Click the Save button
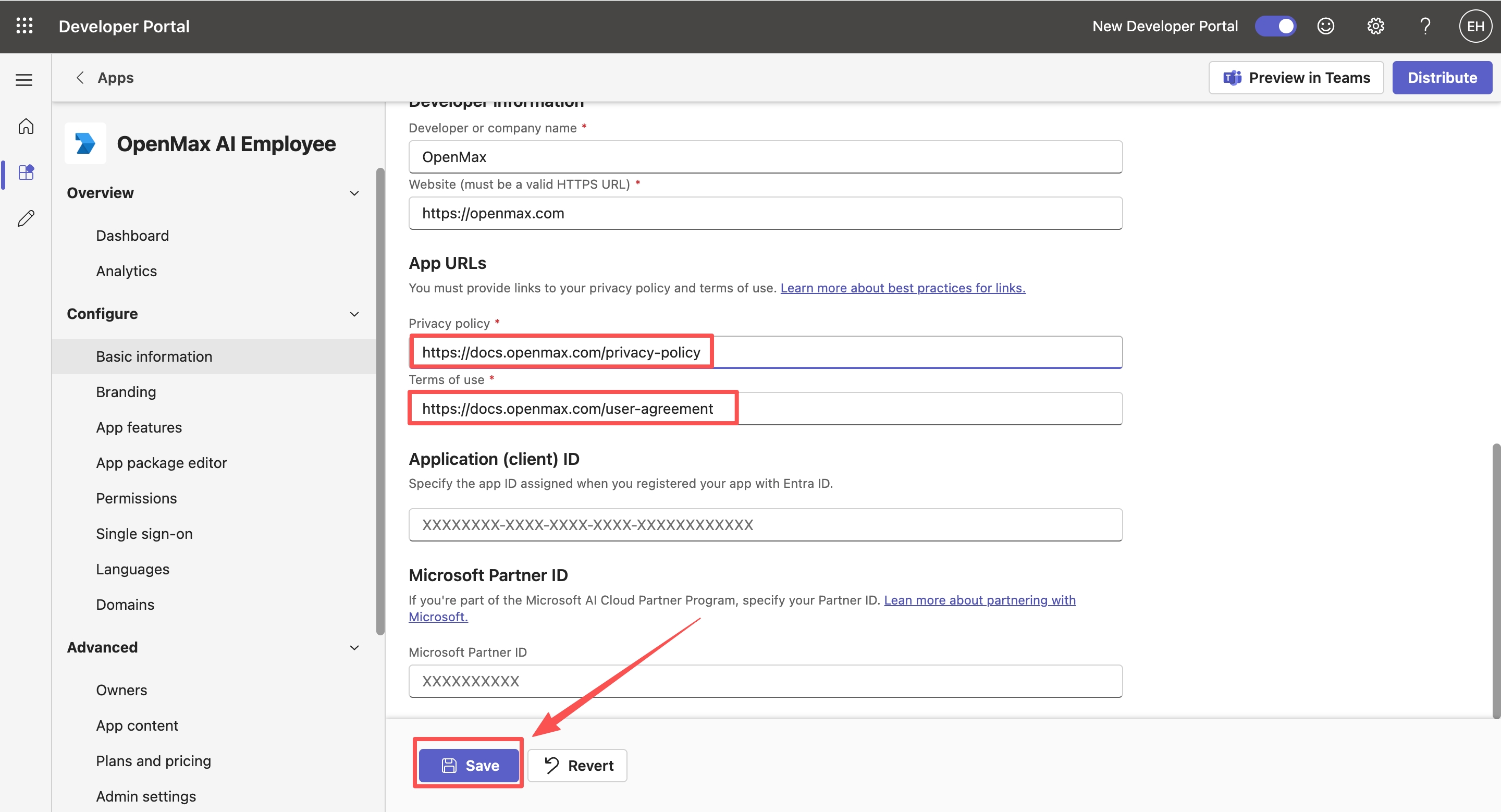Image resolution: width=1501 pixels, height=812 pixels. click(469, 766)
